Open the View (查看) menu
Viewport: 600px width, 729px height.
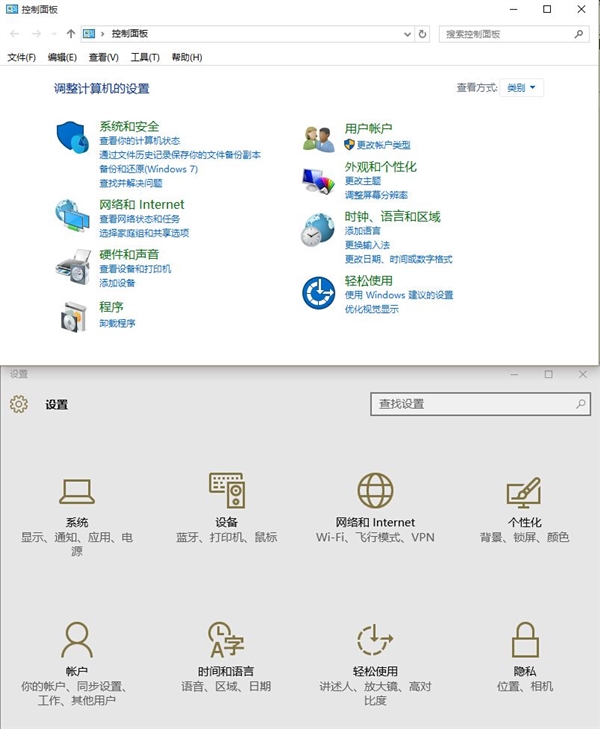(x=104, y=57)
